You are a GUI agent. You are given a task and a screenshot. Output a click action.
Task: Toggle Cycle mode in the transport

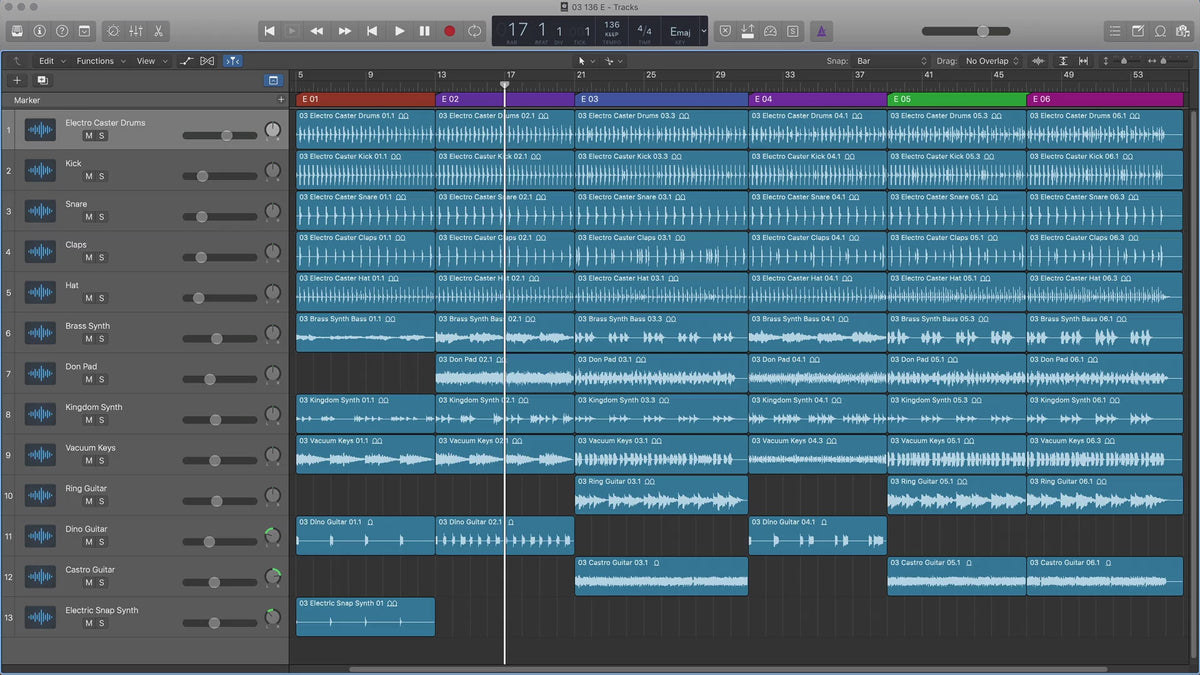click(x=474, y=31)
